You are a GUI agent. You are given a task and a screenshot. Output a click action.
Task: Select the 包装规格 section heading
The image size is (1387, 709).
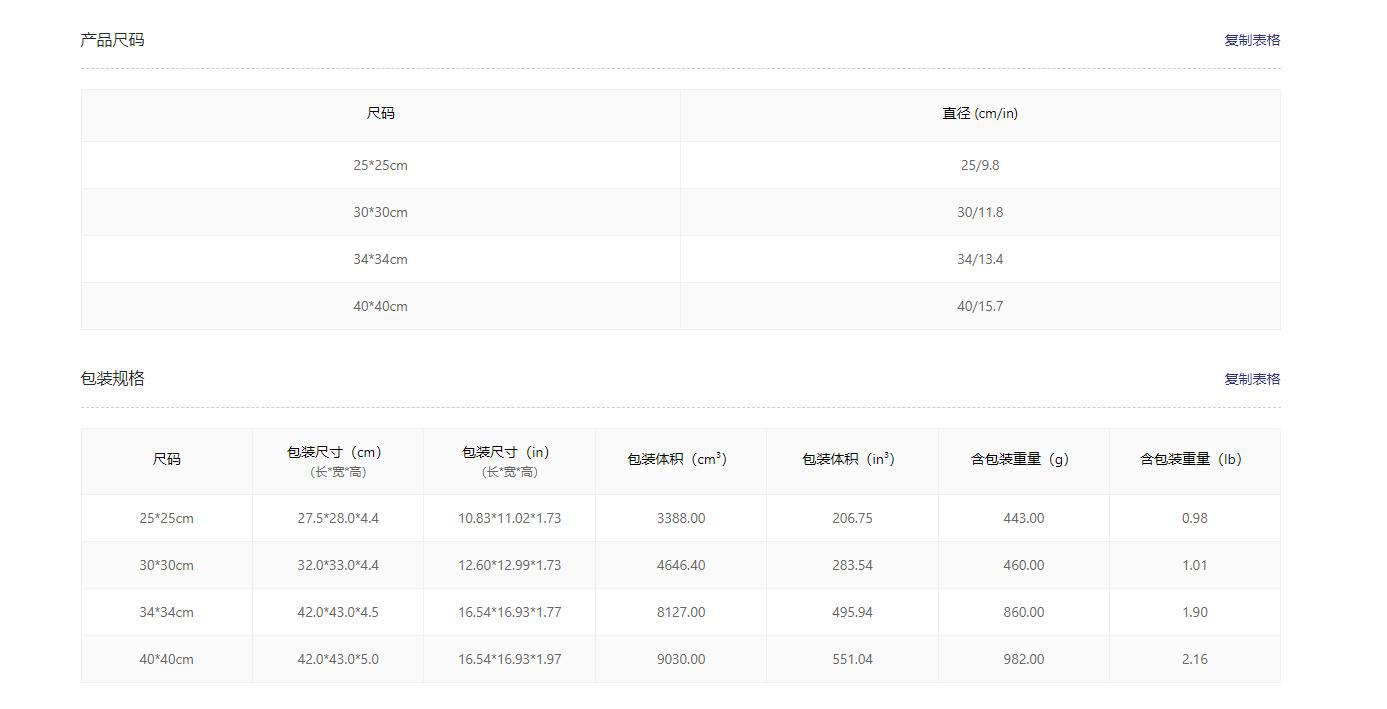coord(112,378)
